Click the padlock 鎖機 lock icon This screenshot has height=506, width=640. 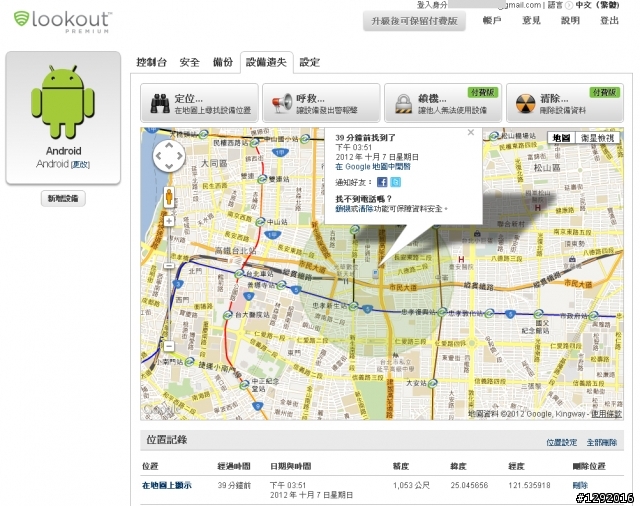404,104
